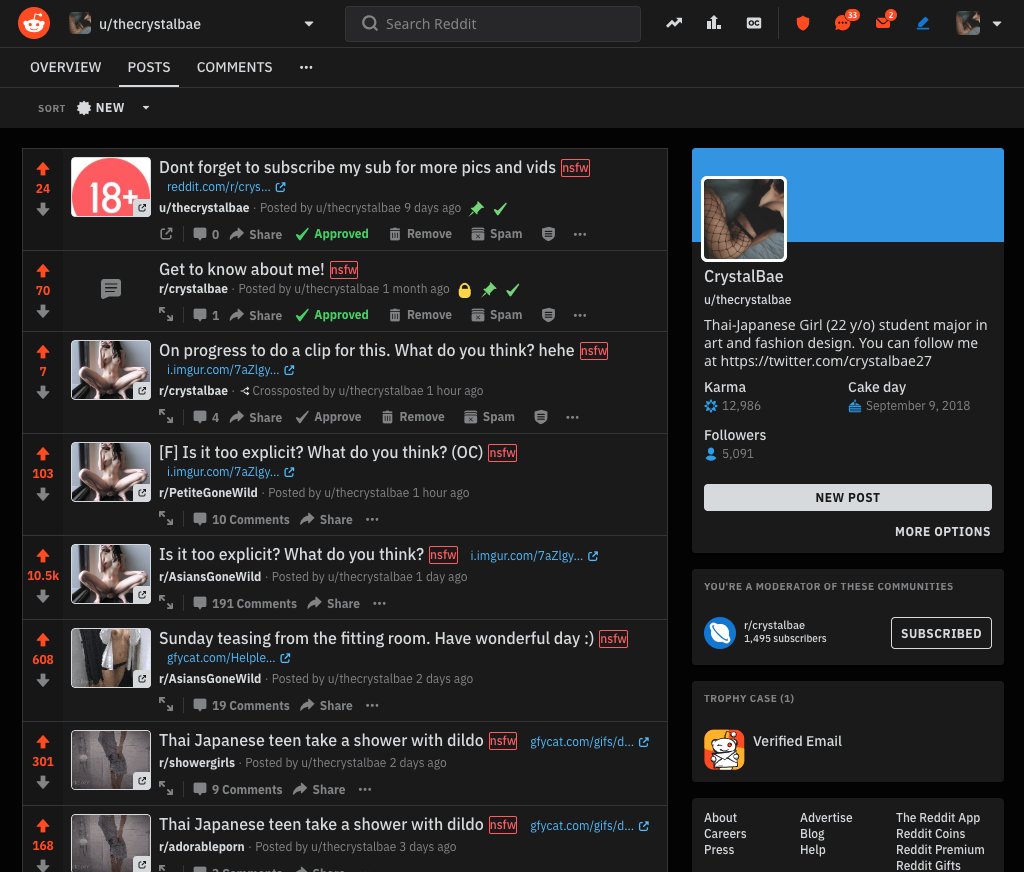Mark the 'On progress' post as Spam
1024x872 pixels.
(489, 417)
